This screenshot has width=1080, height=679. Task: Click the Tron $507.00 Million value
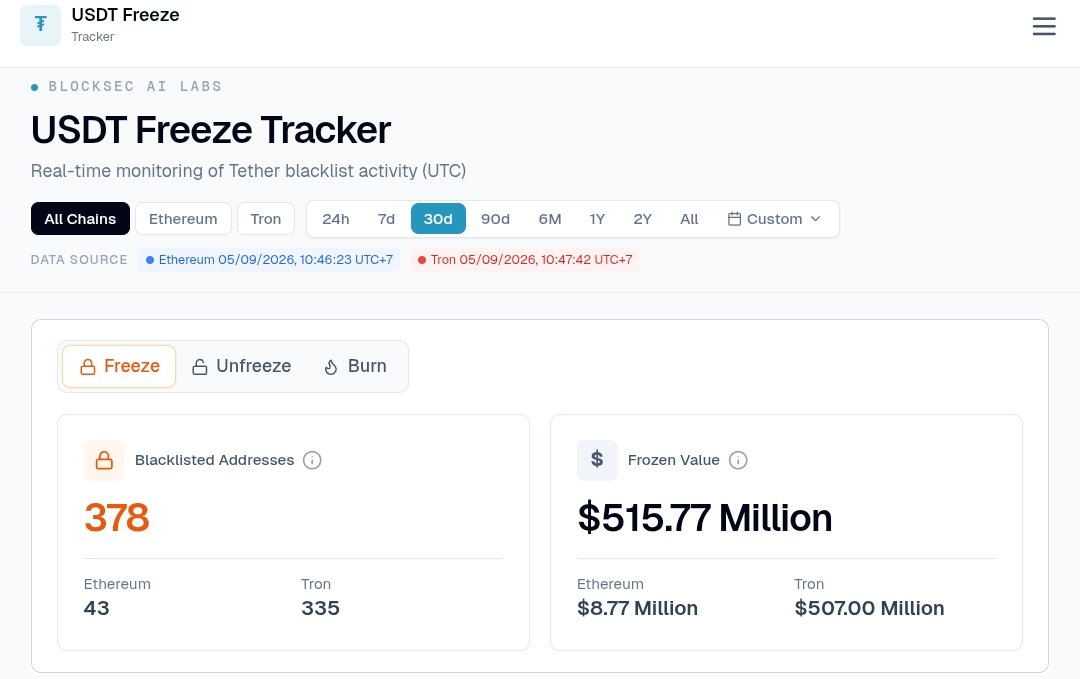[869, 608]
